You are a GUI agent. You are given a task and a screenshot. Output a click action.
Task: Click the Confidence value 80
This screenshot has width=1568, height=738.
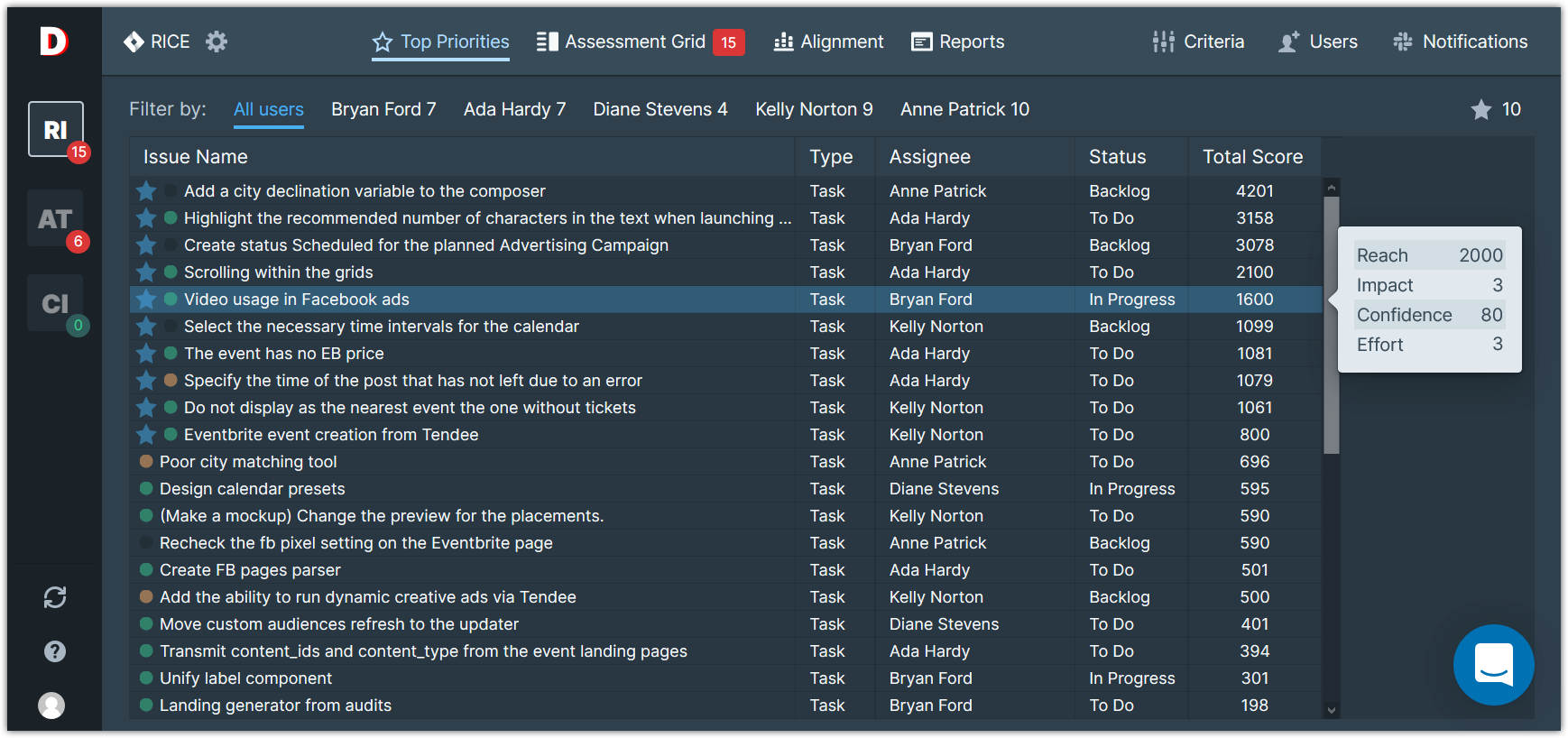tap(1491, 315)
